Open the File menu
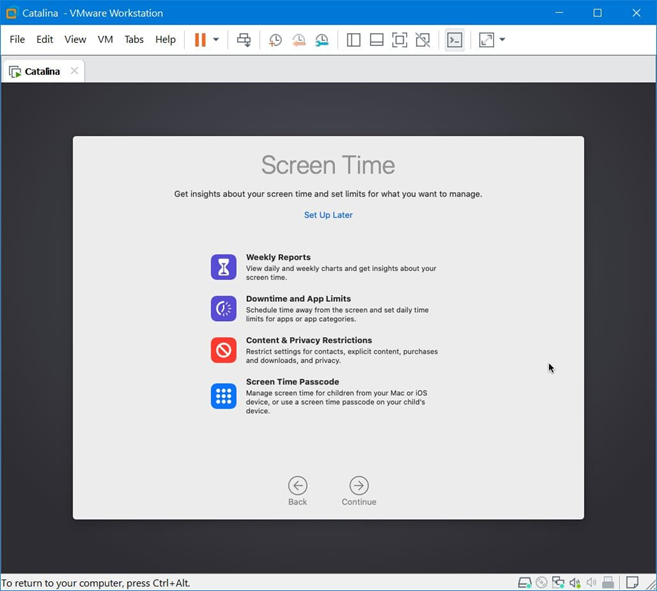The image size is (657, 591). coord(17,39)
